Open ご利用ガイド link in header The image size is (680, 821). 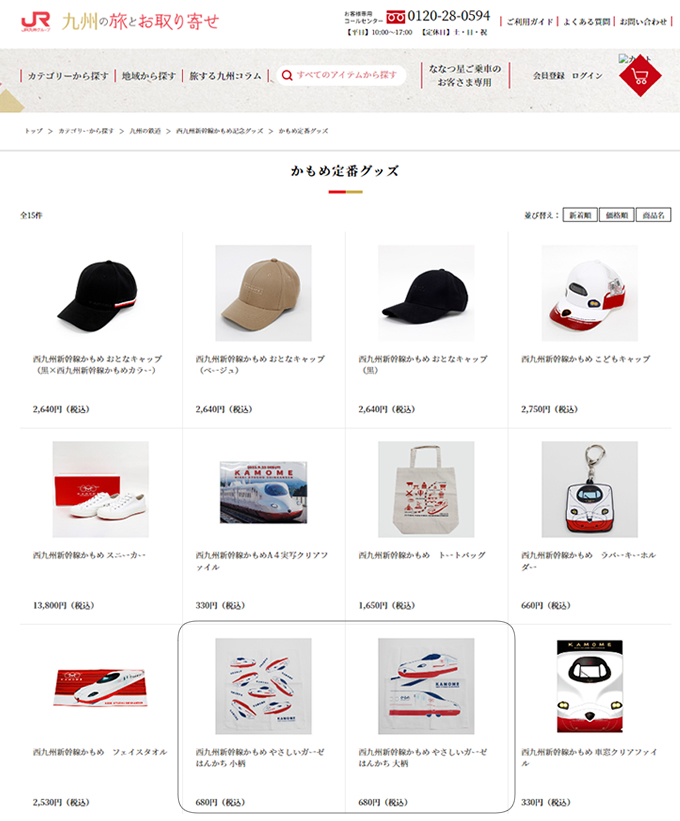click(530, 21)
